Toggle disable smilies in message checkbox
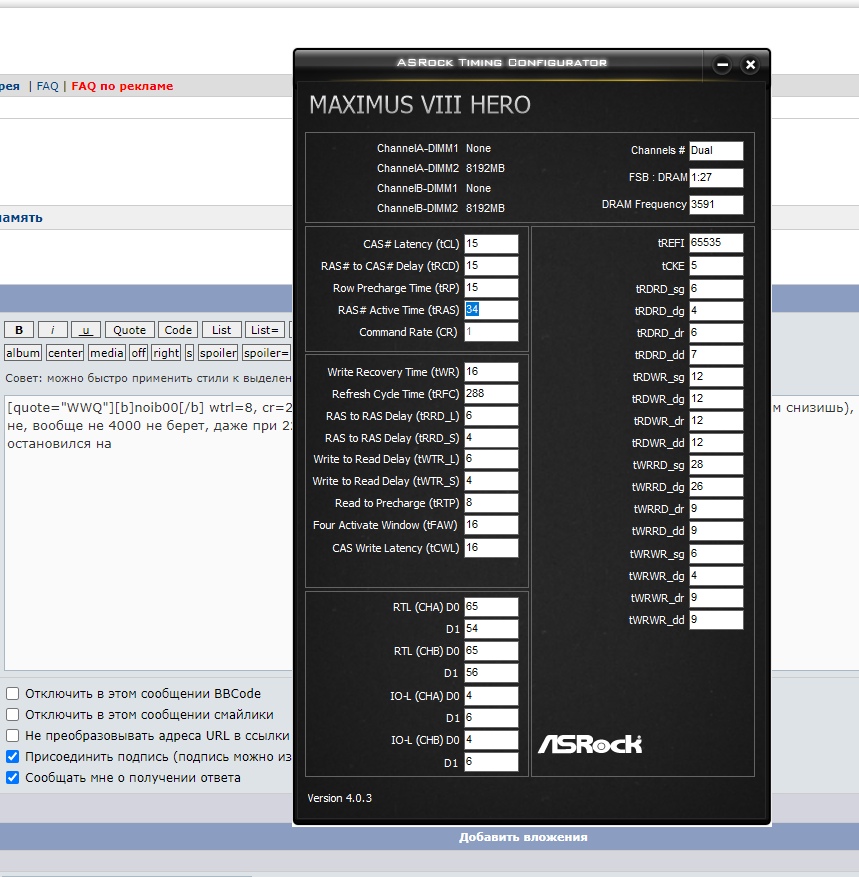Image resolution: width=859 pixels, height=877 pixels. (x=12, y=714)
